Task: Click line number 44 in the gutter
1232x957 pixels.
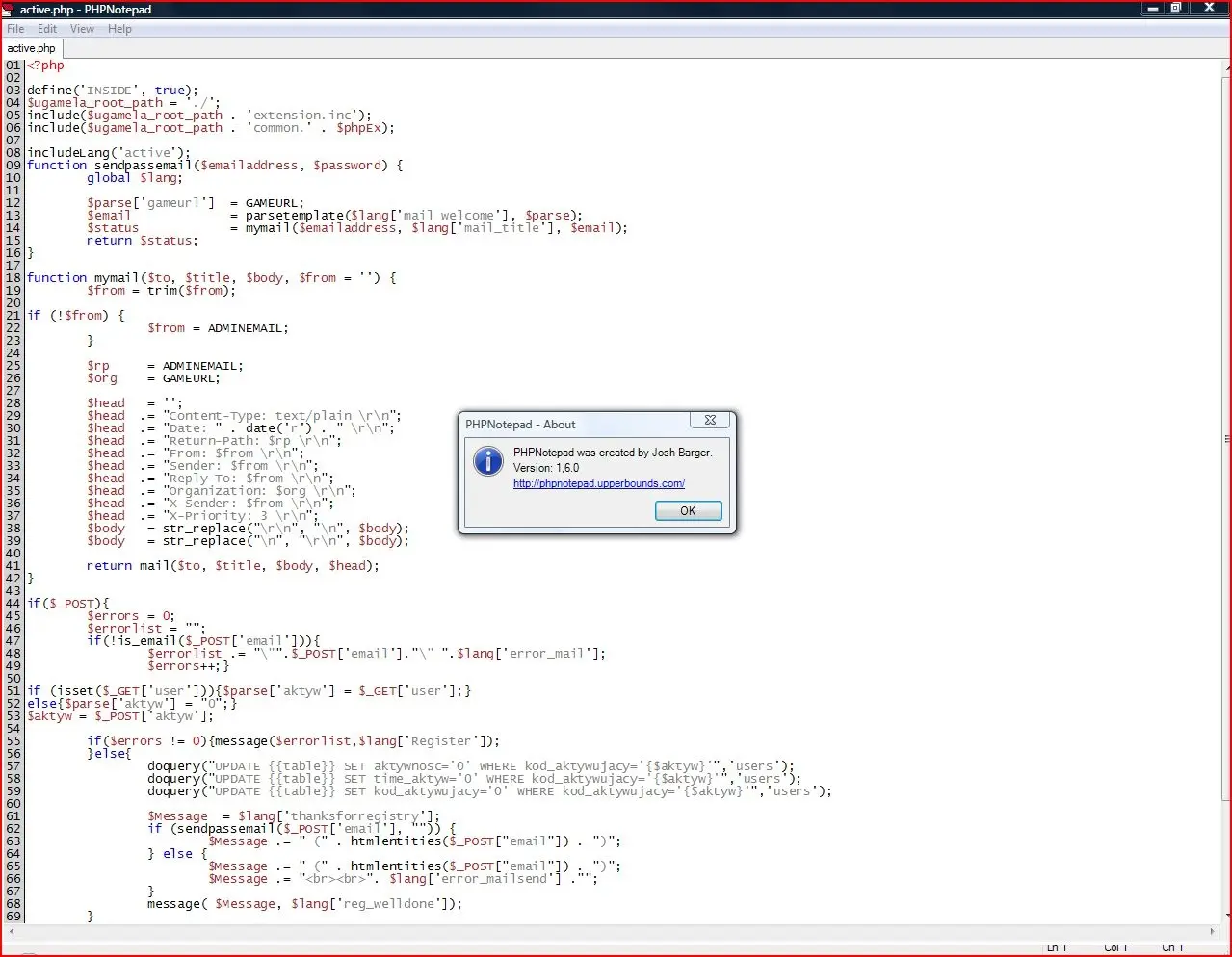Action: click(13, 604)
